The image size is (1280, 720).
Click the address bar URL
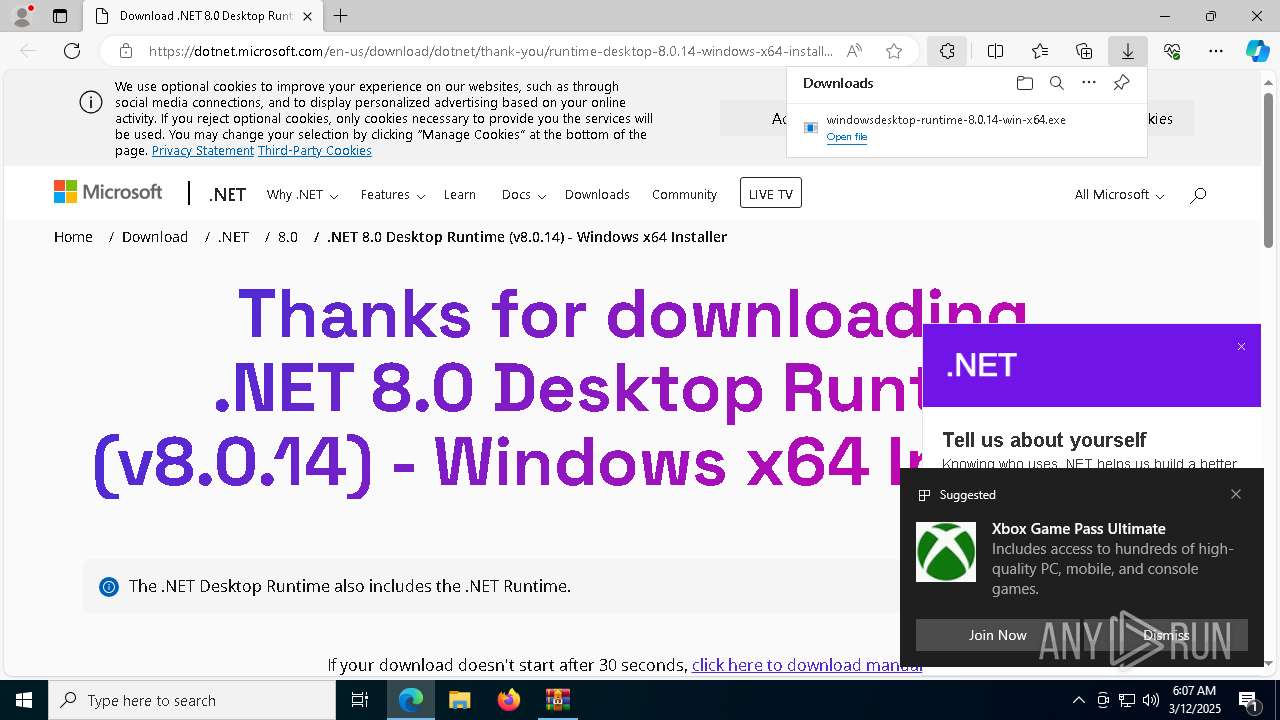tap(490, 51)
